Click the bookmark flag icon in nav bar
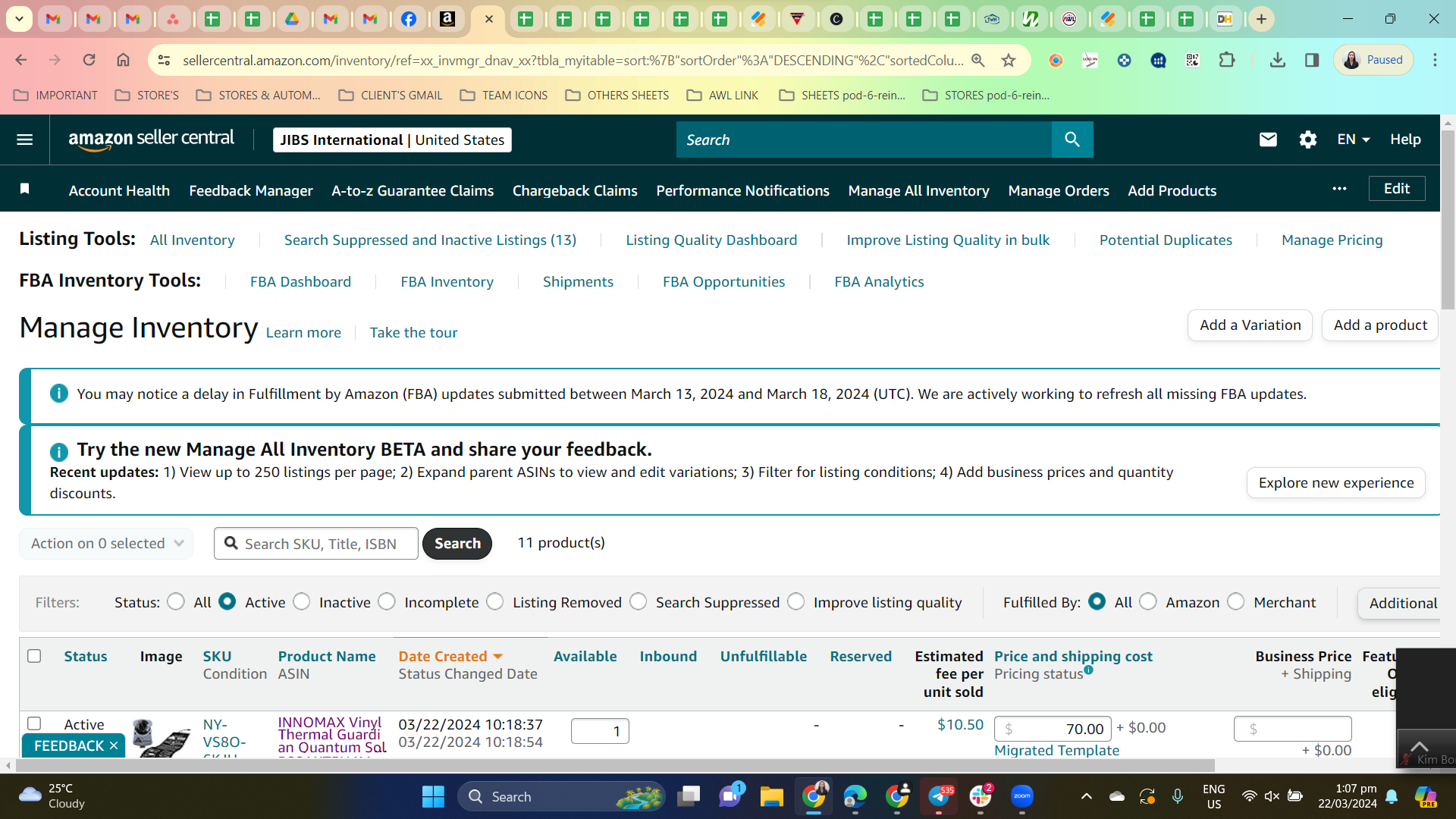The width and height of the screenshot is (1456, 819). 24,189
